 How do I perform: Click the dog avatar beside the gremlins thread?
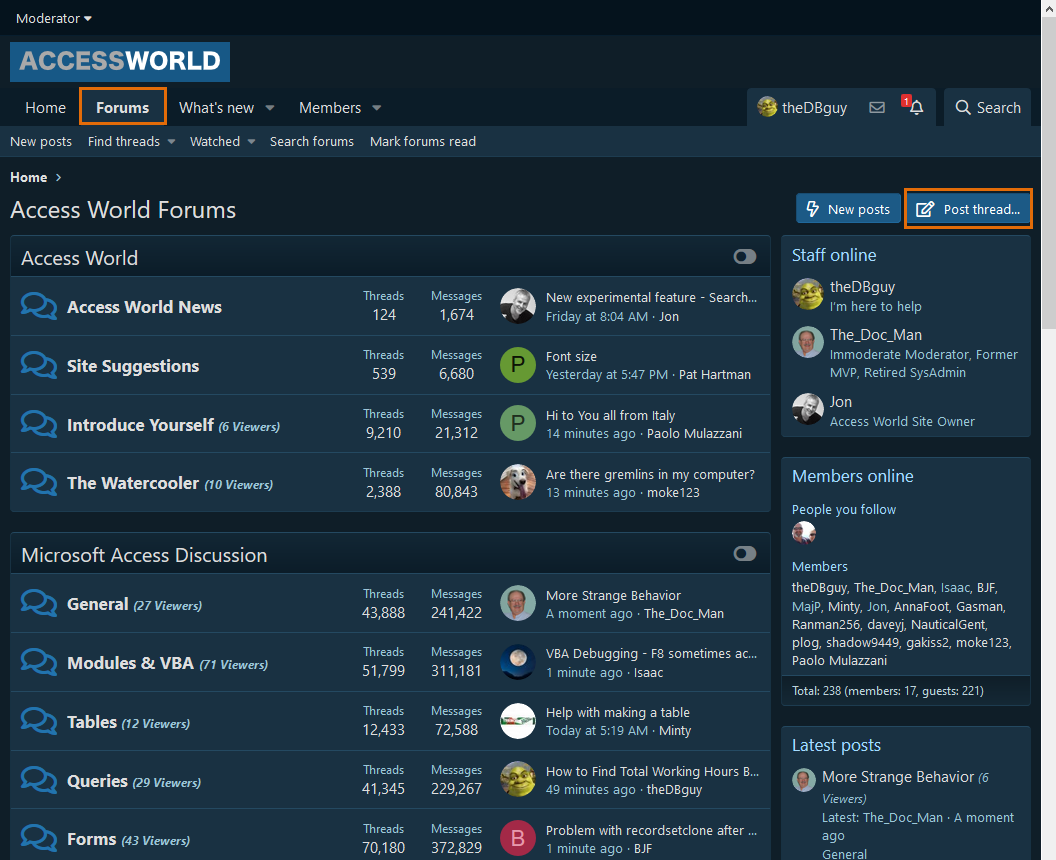click(517, 483)
